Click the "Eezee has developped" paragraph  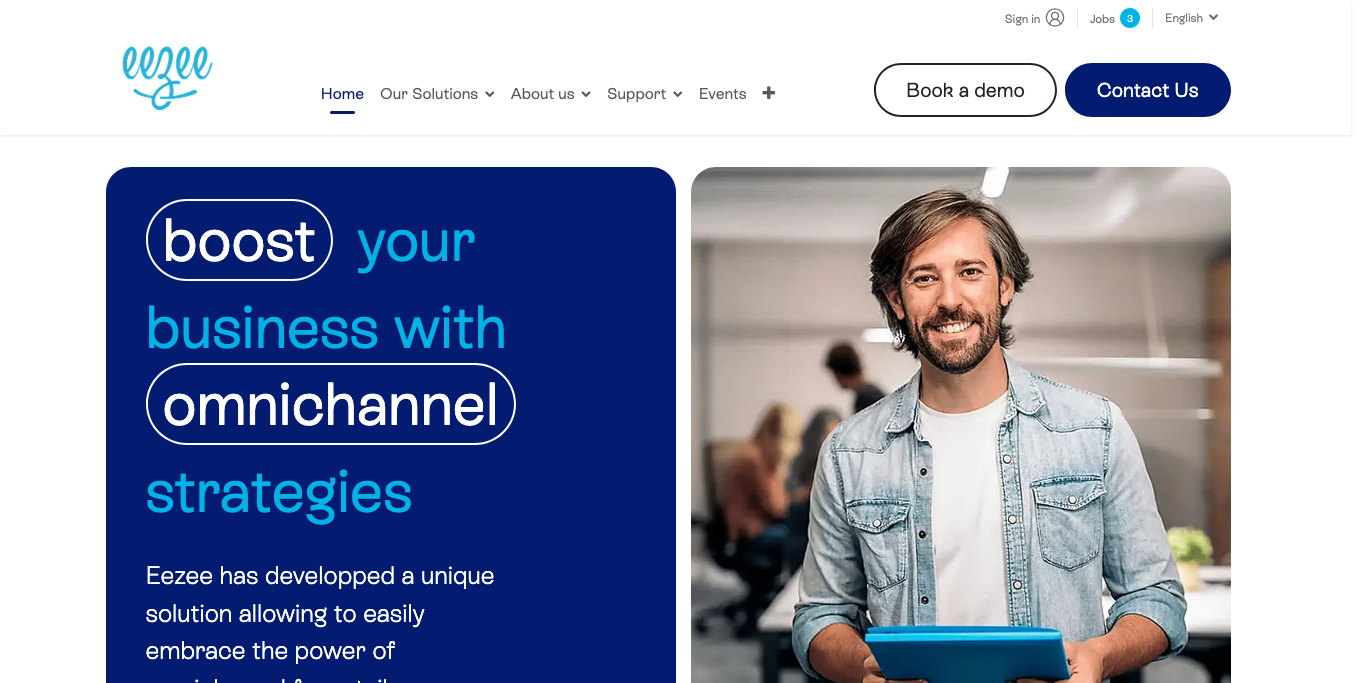click(x=320, y=613)
